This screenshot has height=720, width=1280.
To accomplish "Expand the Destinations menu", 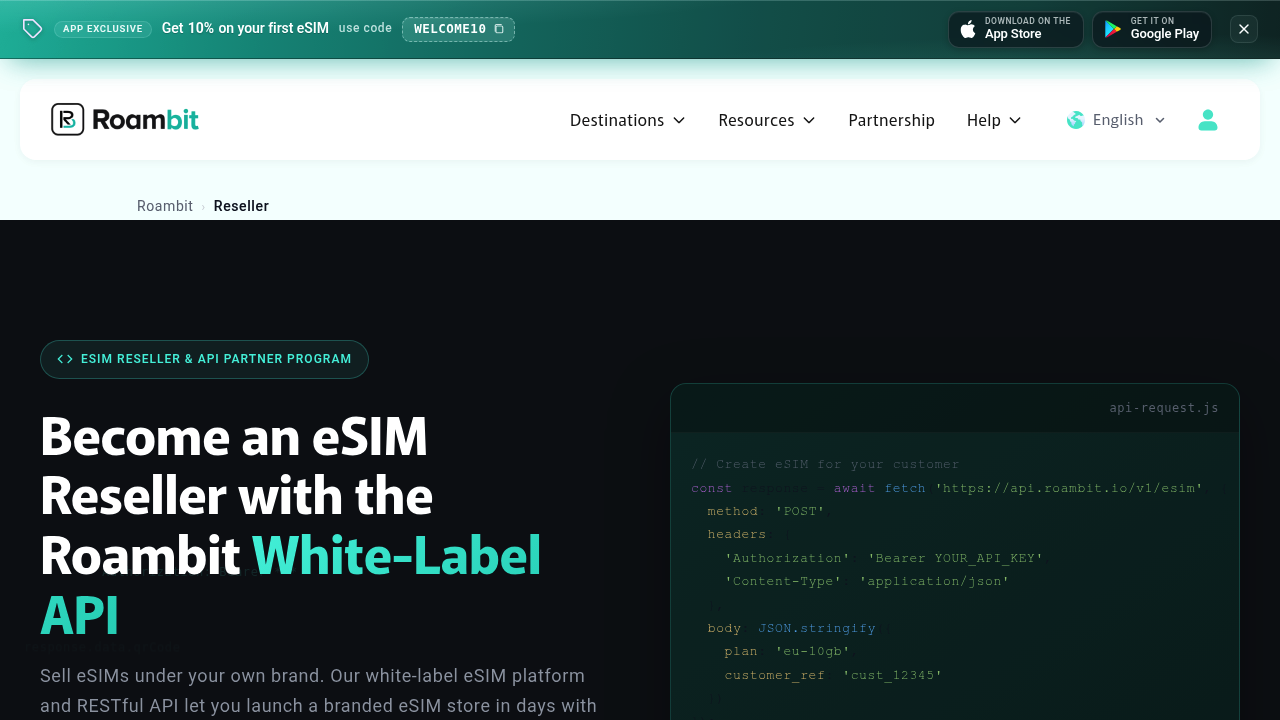I will click(627, 120).
